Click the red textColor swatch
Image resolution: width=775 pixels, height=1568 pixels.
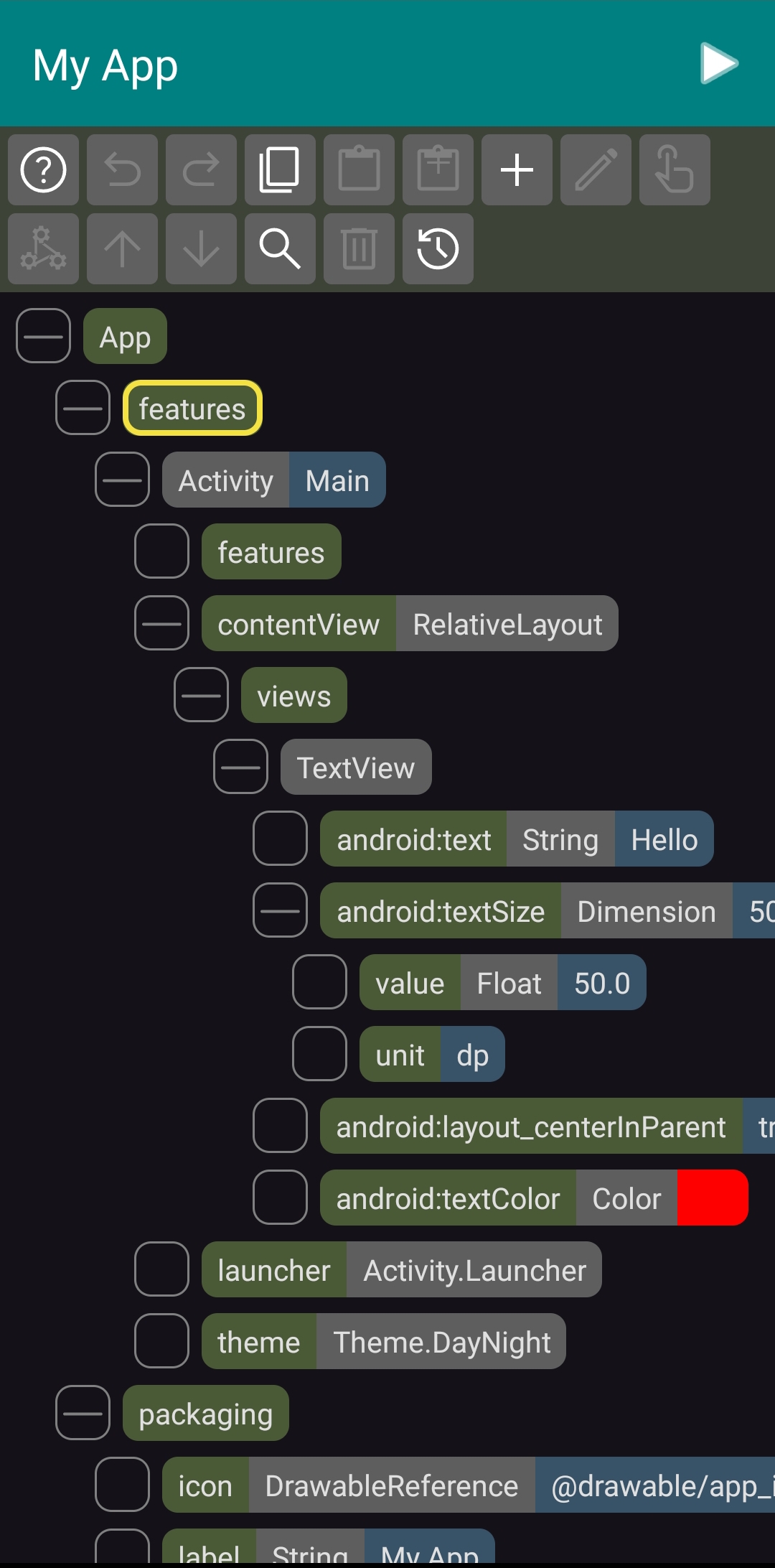point(712,1198)
